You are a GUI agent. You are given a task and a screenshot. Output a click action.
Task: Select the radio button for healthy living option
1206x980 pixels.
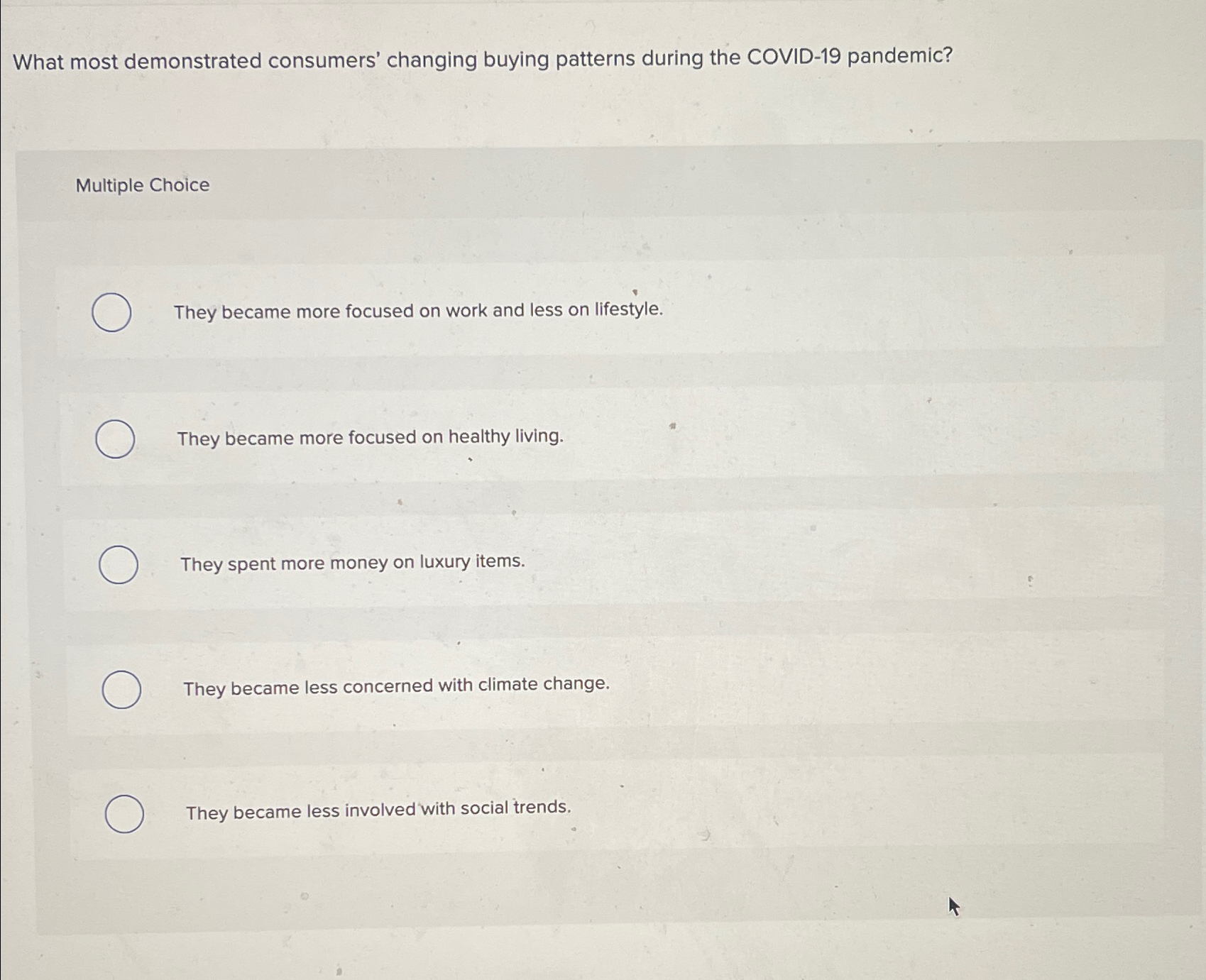pos(116,437)
